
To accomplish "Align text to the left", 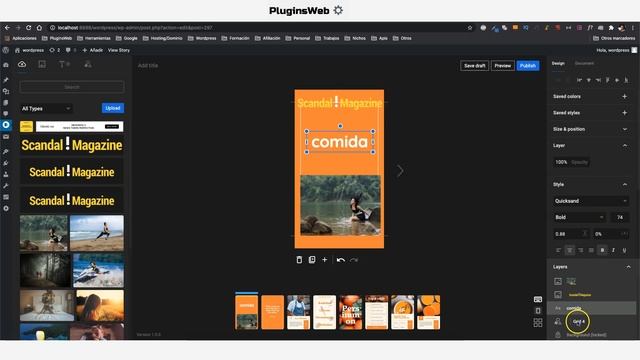I will pyautogui.click(x=558, y=250).
